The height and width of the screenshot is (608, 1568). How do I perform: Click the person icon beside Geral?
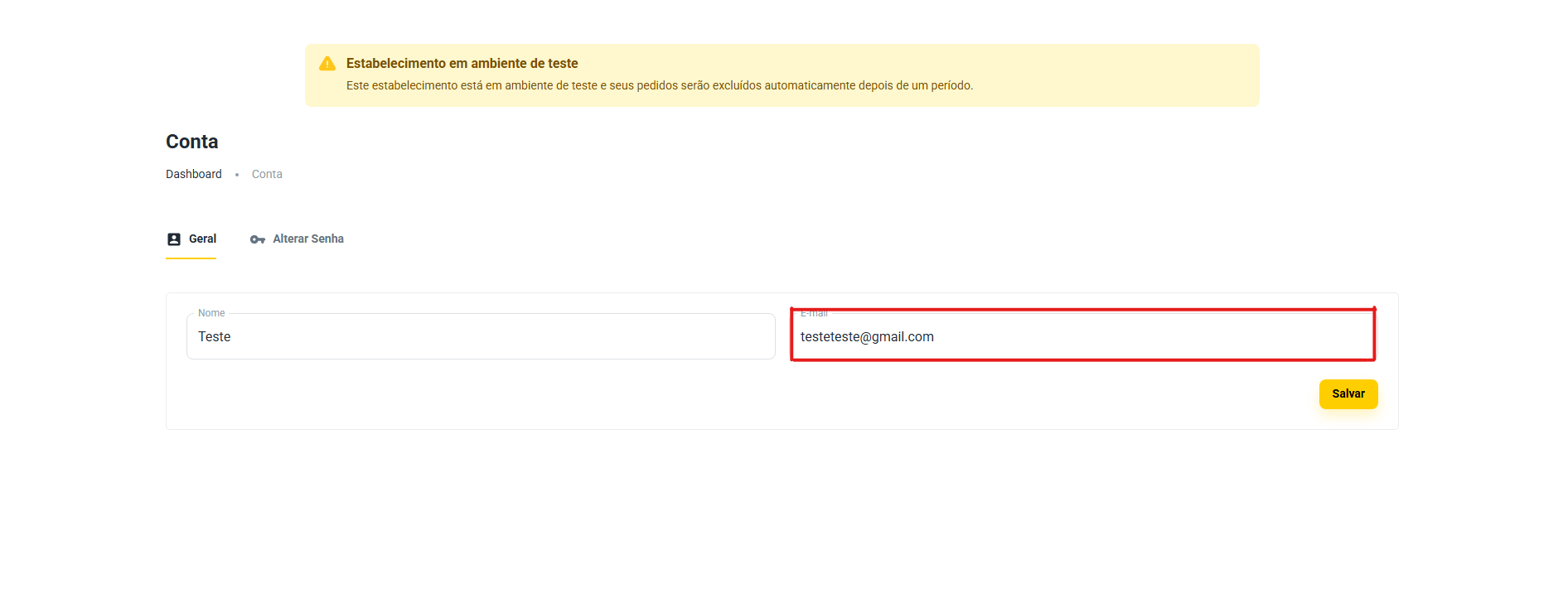tap(174, 239)
